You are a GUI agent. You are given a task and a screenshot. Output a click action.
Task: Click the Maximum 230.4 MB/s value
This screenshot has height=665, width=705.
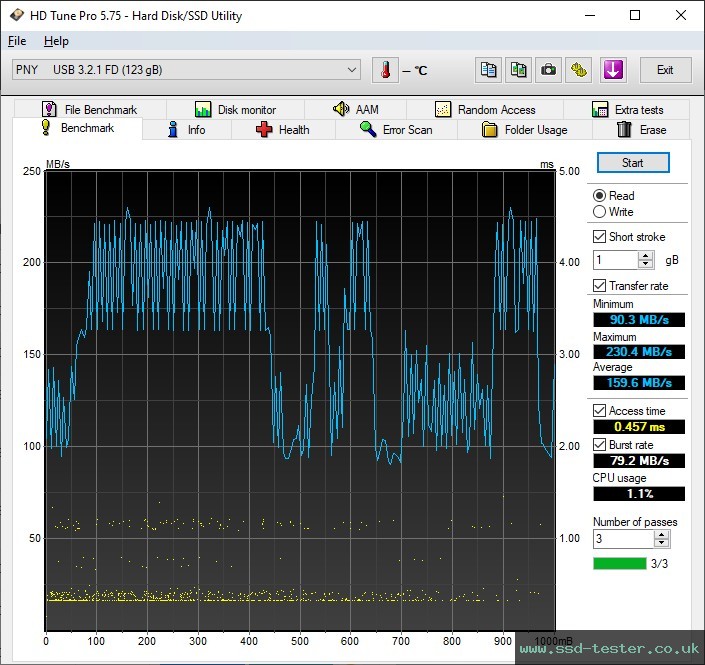pyautogui.click(x=639, y=352)
